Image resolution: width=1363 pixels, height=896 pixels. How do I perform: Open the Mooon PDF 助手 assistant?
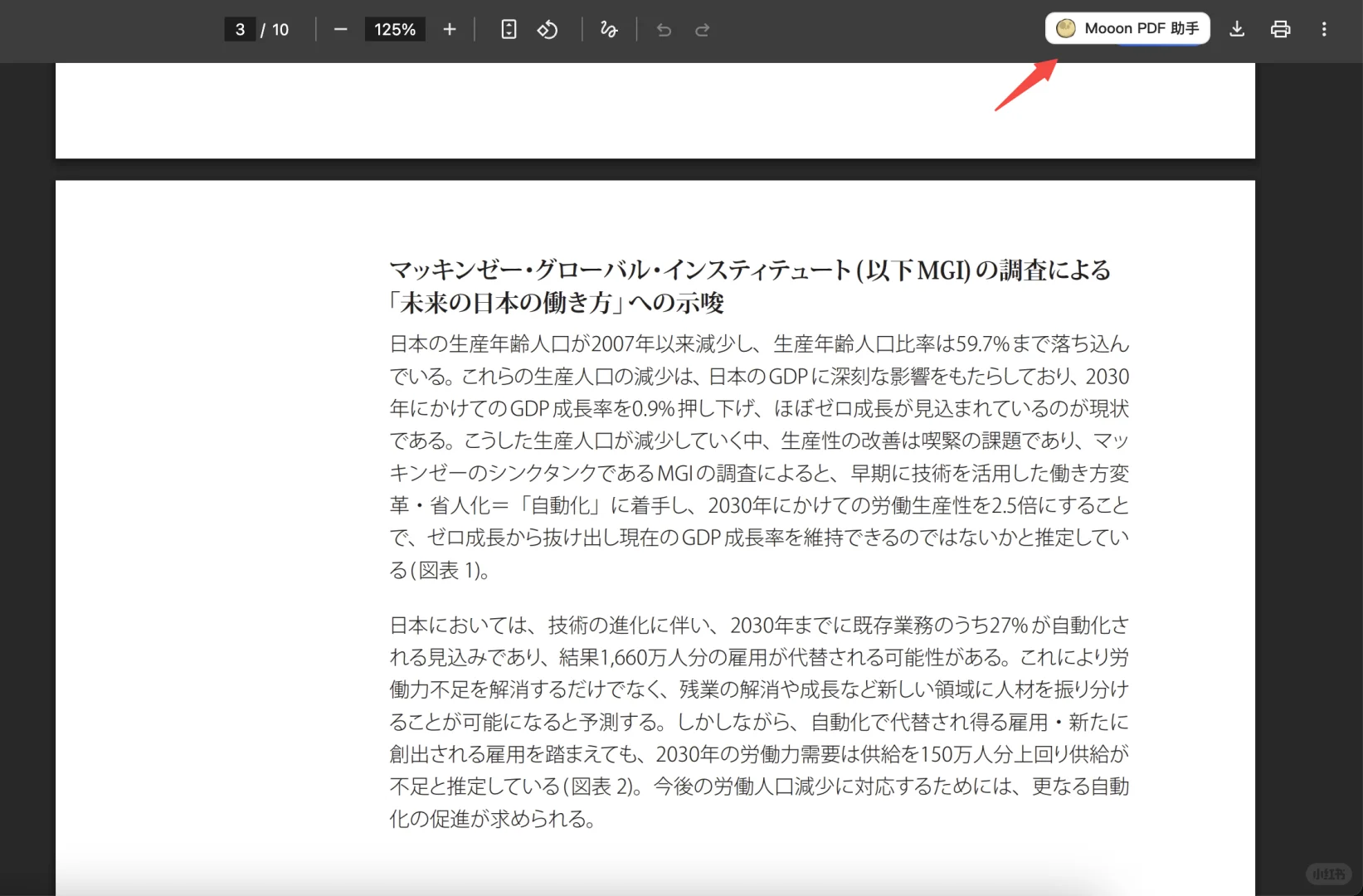pyautogui.click(x=1127, y=27)
